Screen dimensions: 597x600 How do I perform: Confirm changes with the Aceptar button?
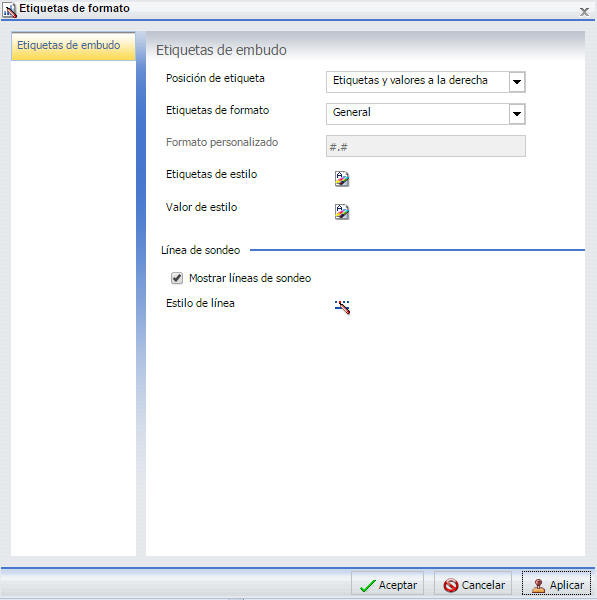tap(387, 585)
